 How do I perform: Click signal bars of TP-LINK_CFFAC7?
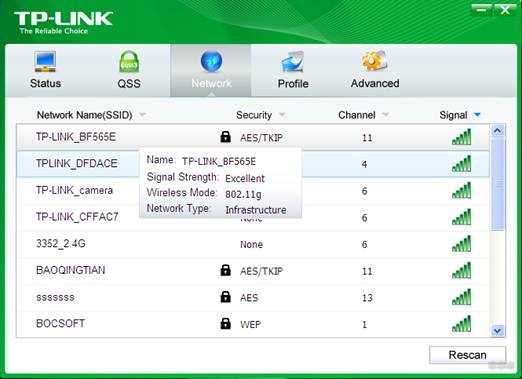pyautogui.click(x=462, y=217)
